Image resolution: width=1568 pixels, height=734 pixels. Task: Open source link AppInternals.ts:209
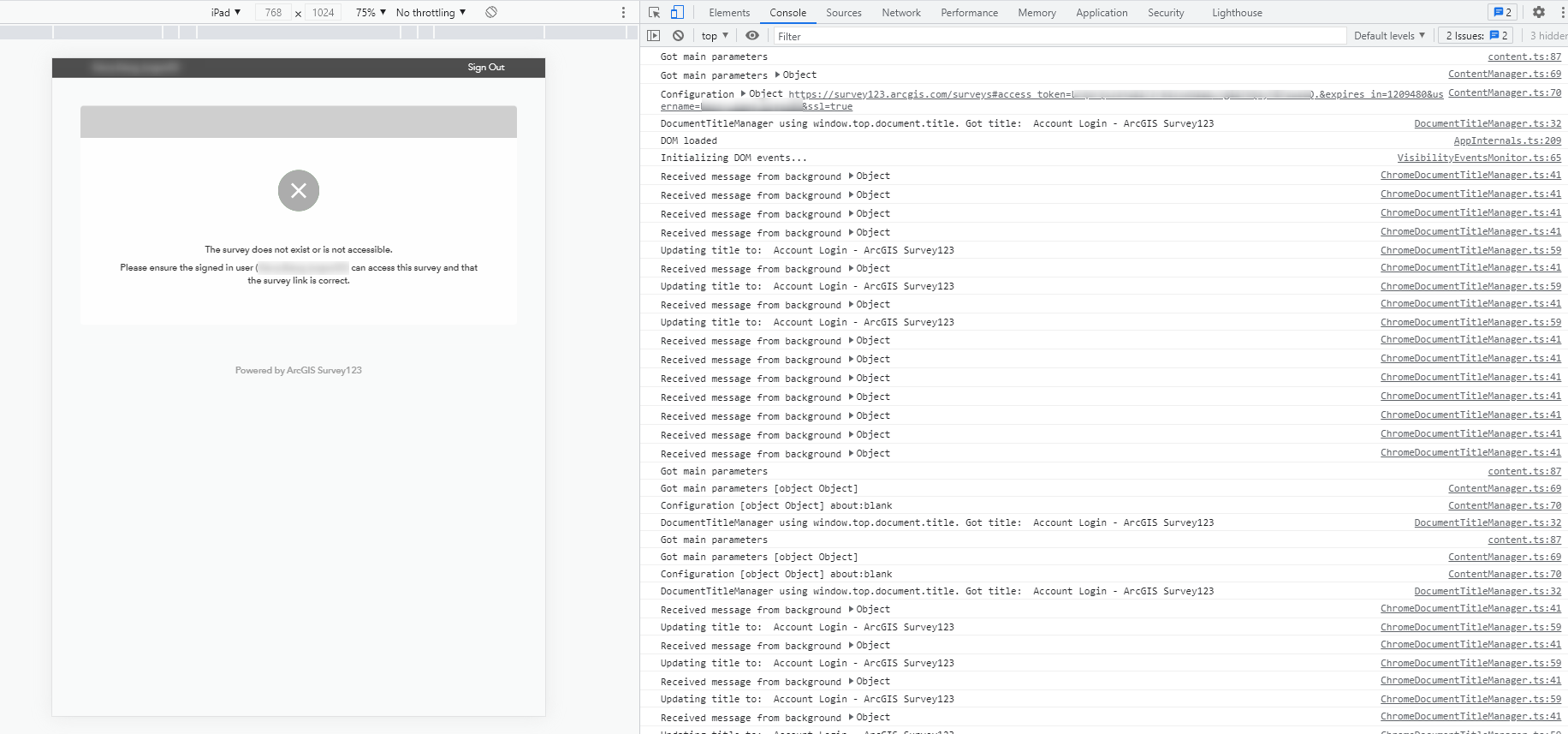click(1507, 140)
